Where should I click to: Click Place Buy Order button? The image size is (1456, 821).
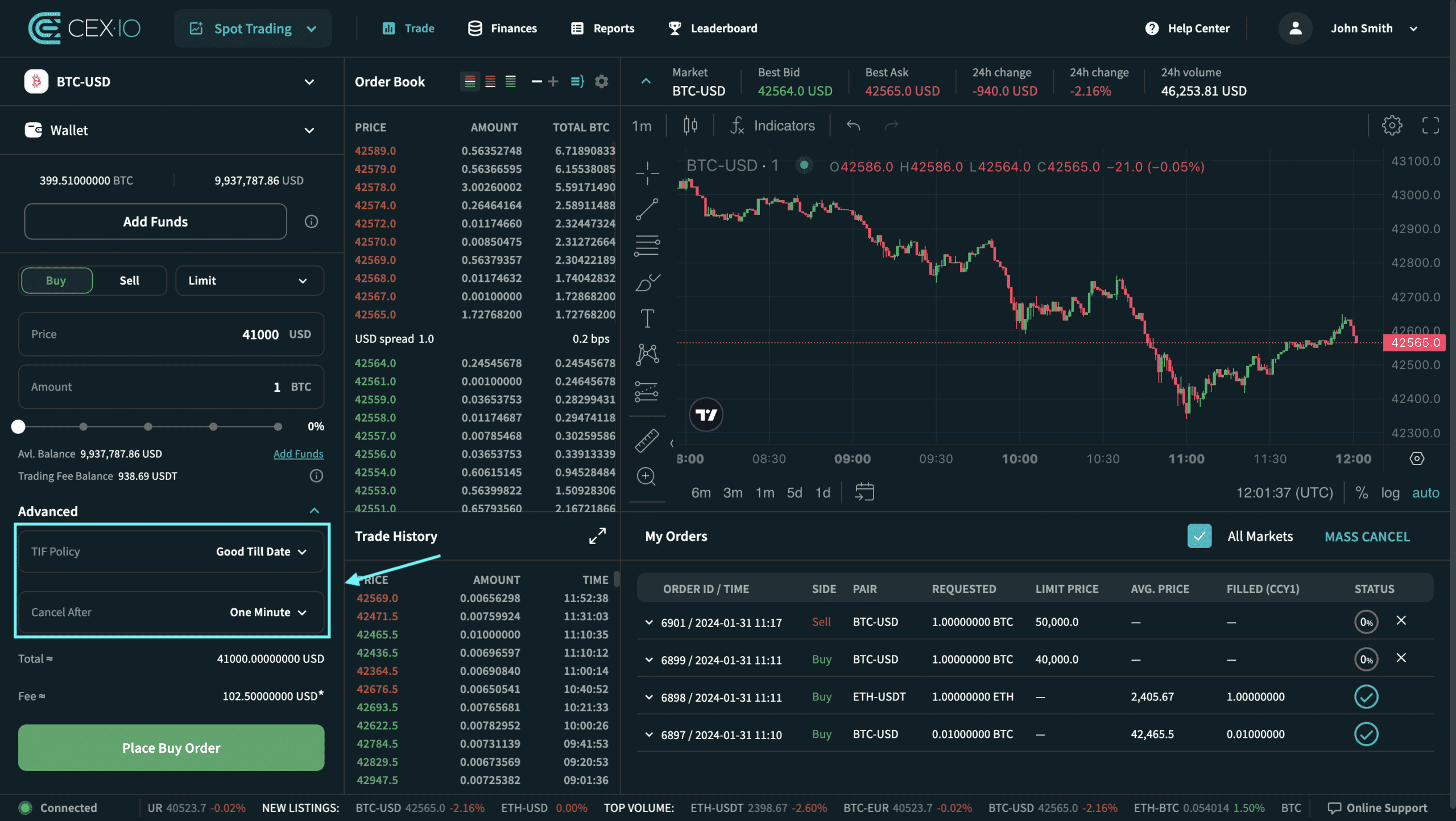(171, 748)
